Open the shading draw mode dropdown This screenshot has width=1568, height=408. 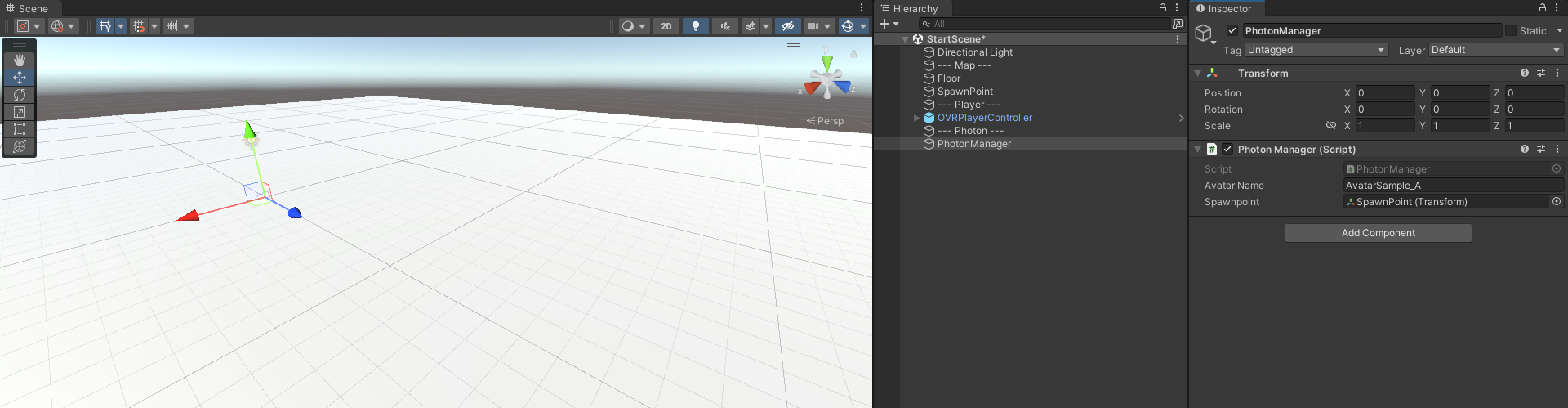click(x=634, y=26)
